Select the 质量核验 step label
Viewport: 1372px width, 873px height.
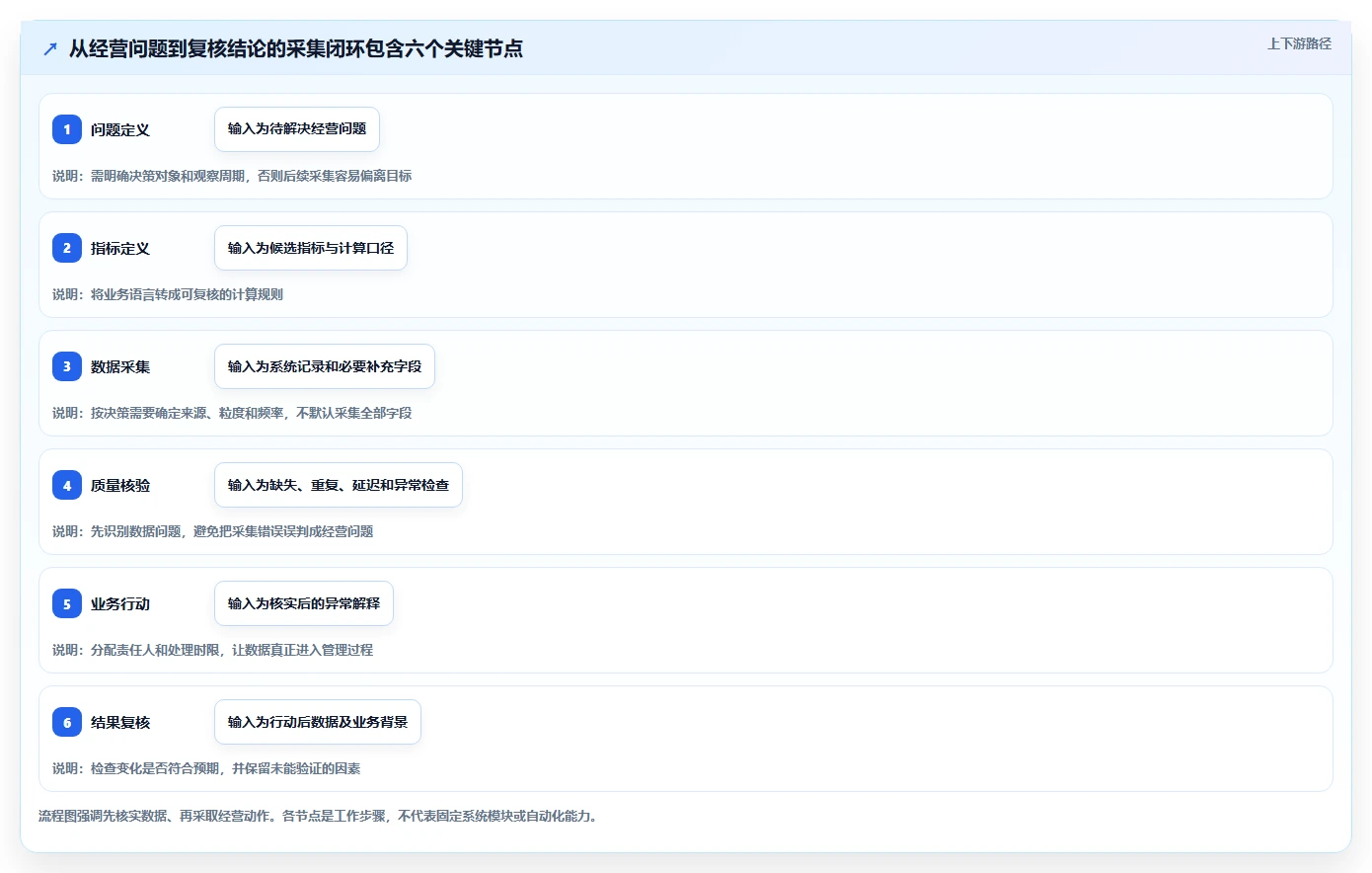(120, 485)
